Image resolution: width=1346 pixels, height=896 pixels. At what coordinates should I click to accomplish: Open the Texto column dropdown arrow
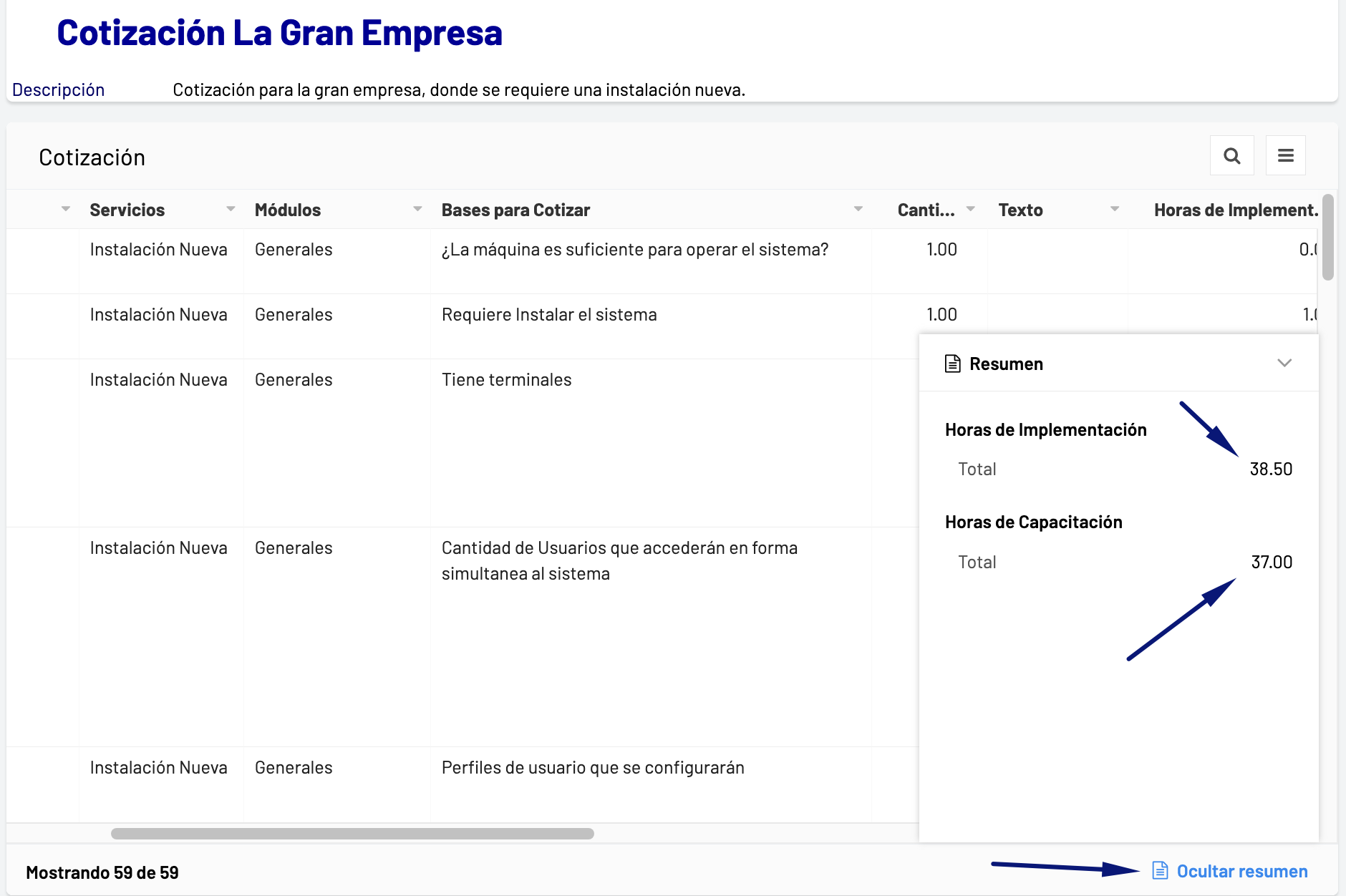coord(1115,209)
